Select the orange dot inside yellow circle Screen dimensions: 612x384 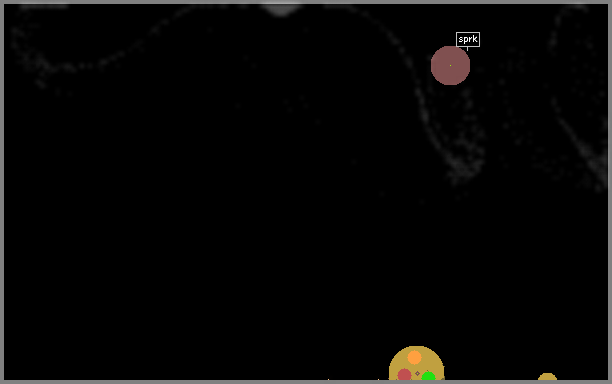(414, 357)
